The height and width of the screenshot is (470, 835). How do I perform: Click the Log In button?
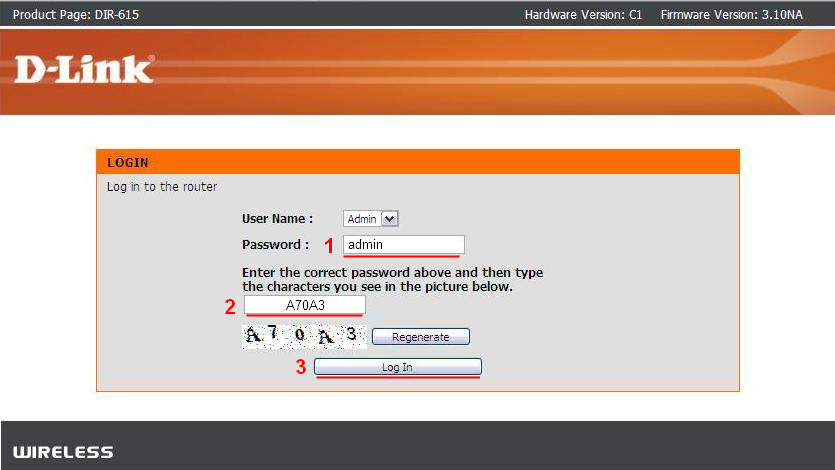[x=397, y=367]
